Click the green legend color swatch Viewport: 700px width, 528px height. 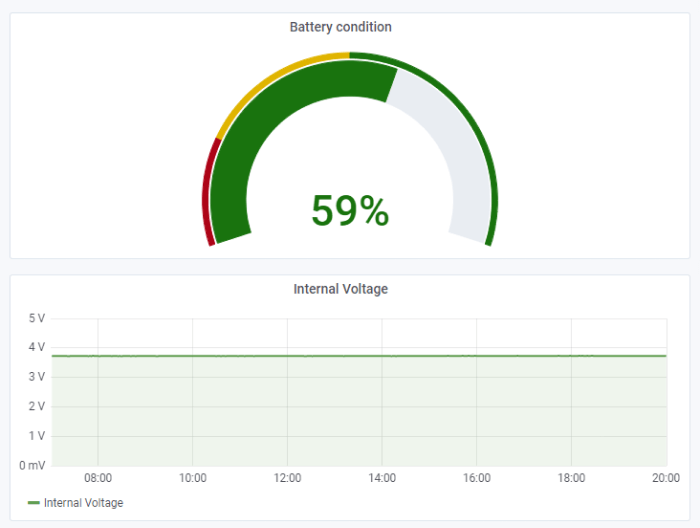[34, 503]
